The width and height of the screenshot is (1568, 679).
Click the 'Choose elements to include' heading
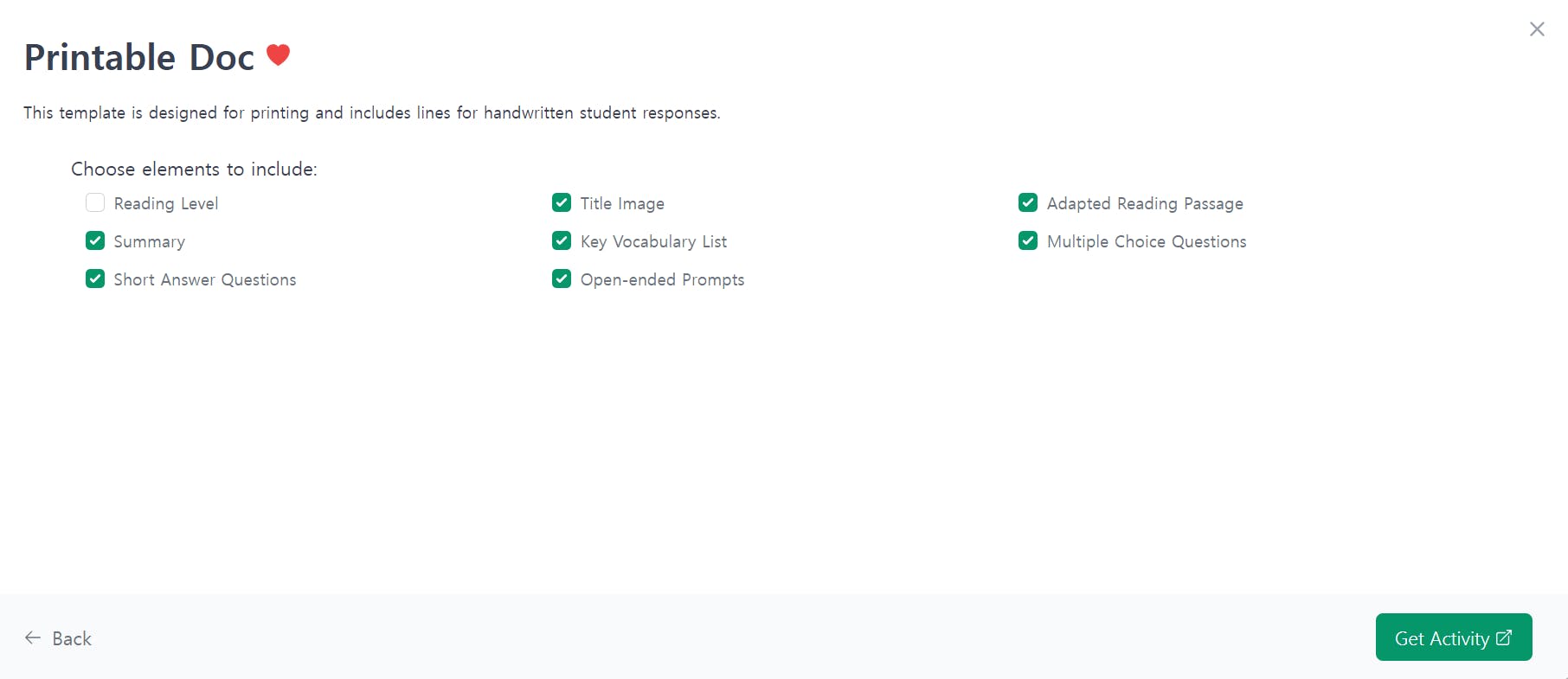(194, 169)
